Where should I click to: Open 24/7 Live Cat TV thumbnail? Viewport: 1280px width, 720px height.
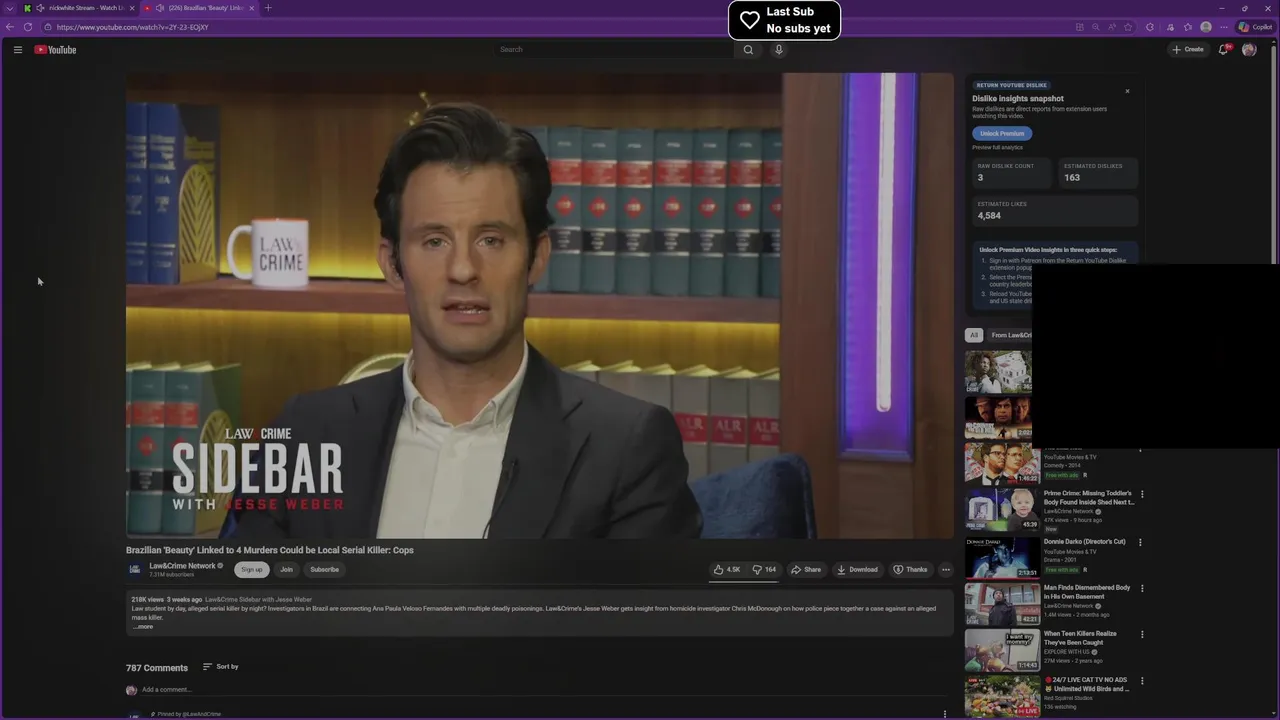point(1002,697)
